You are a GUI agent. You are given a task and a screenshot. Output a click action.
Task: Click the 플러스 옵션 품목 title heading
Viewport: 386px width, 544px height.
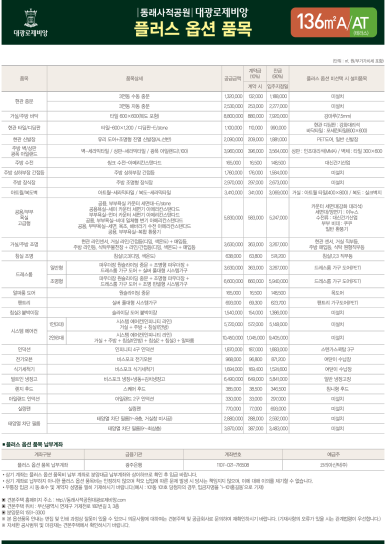[193, 29]
